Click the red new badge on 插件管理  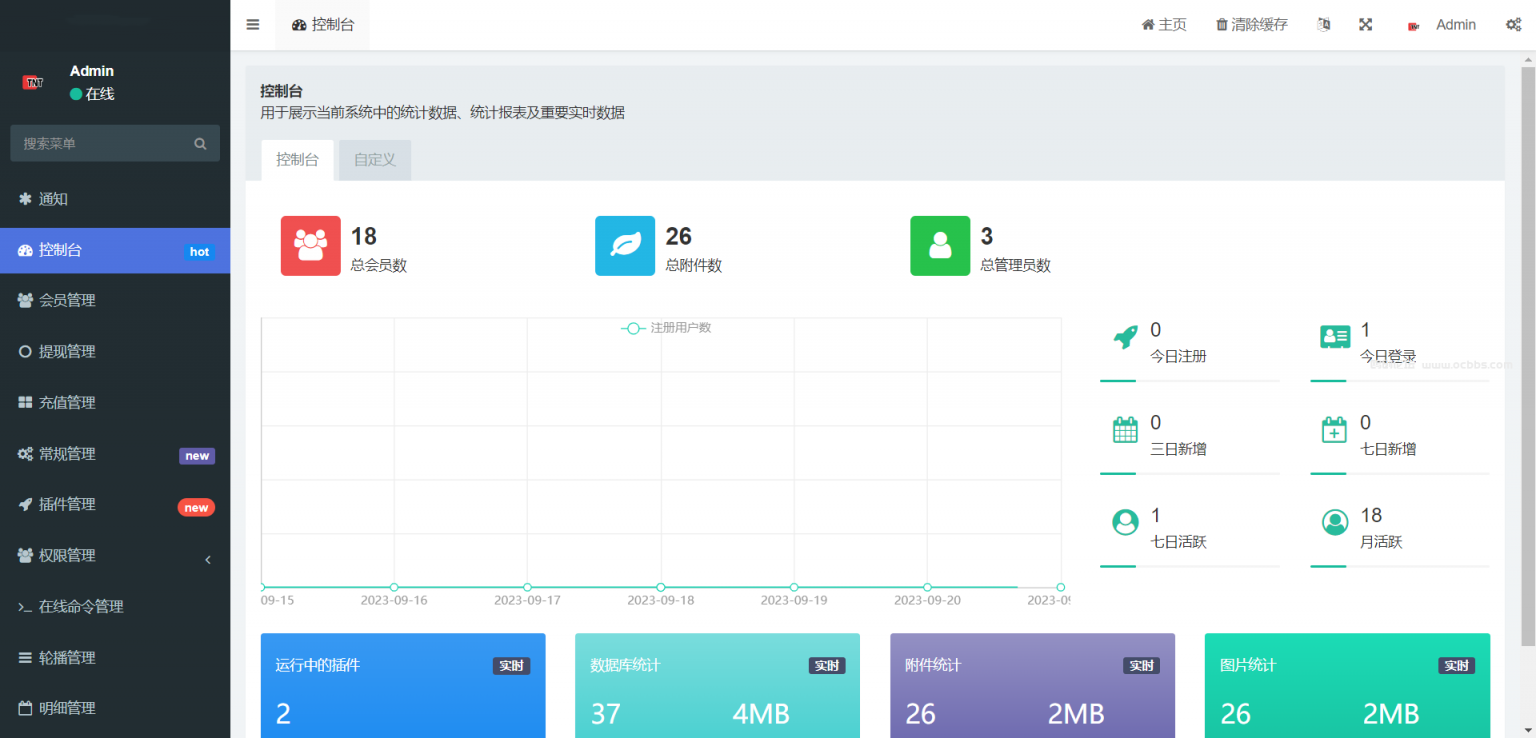196,507
